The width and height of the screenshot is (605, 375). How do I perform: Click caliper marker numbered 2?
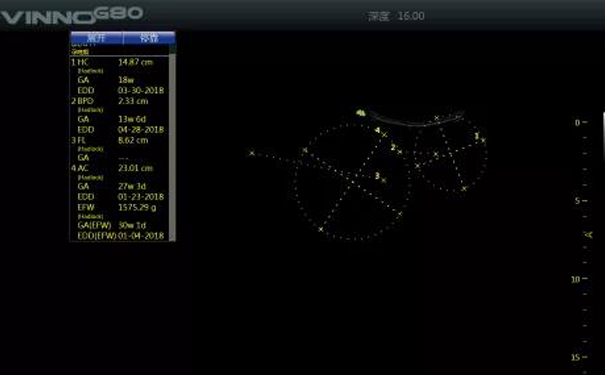[x=396, y=149]
